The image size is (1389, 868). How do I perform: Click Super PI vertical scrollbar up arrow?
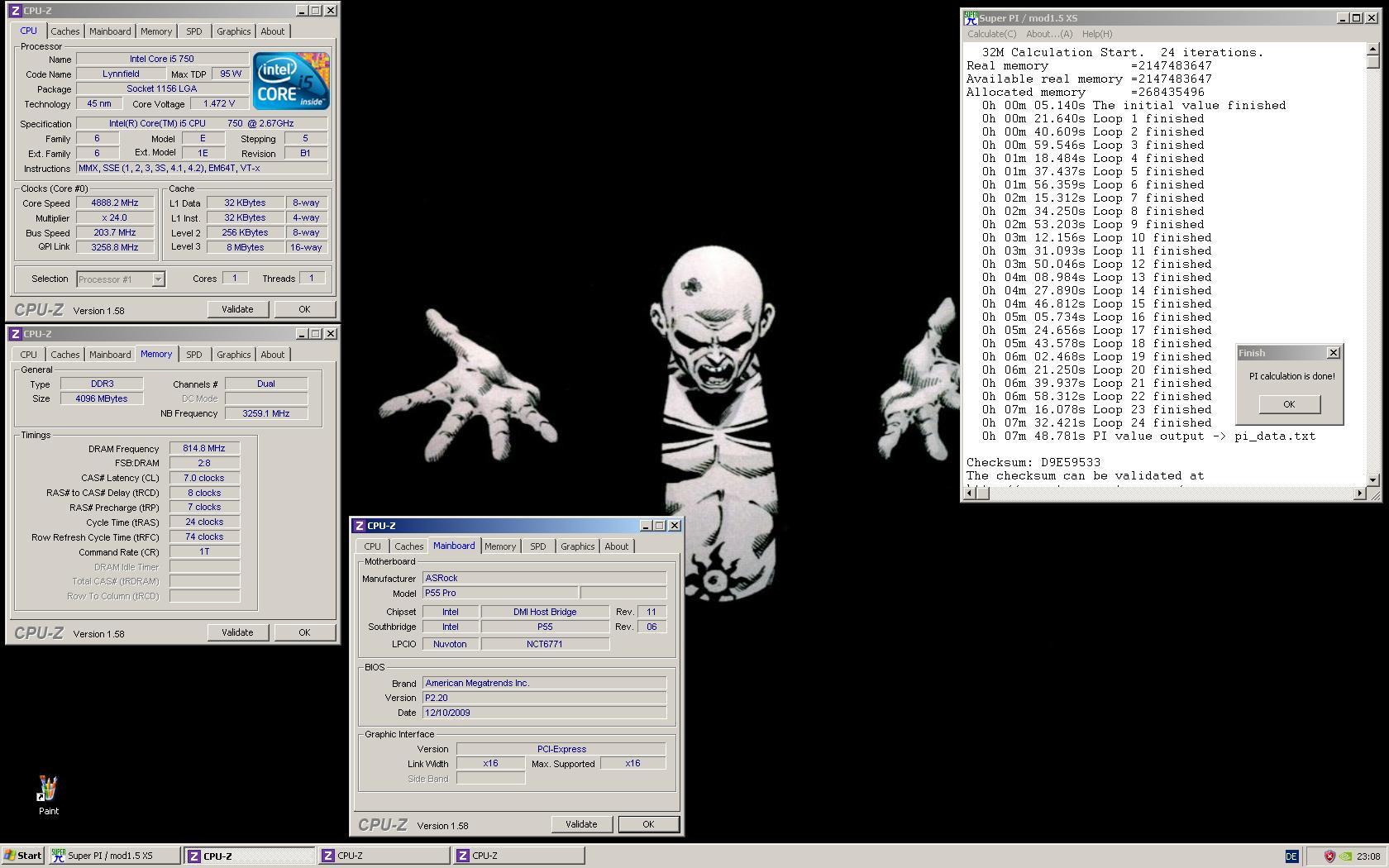pos(1373,49)
